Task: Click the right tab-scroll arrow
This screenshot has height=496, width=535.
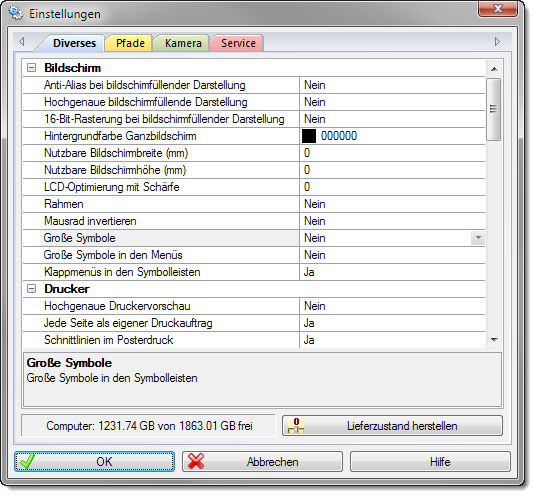Action: coord(497,42)
